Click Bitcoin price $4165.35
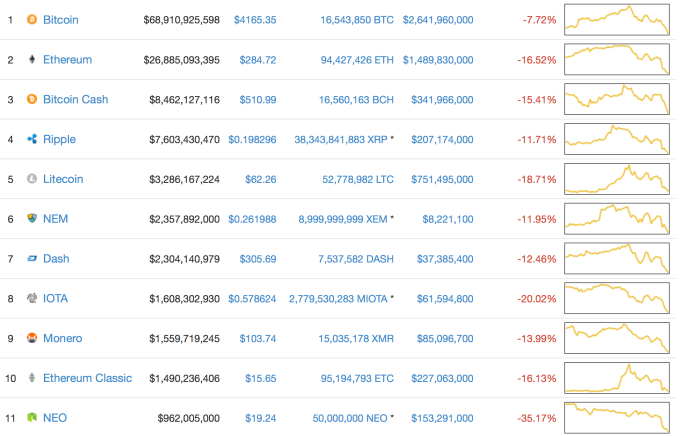 coord(255,20)
